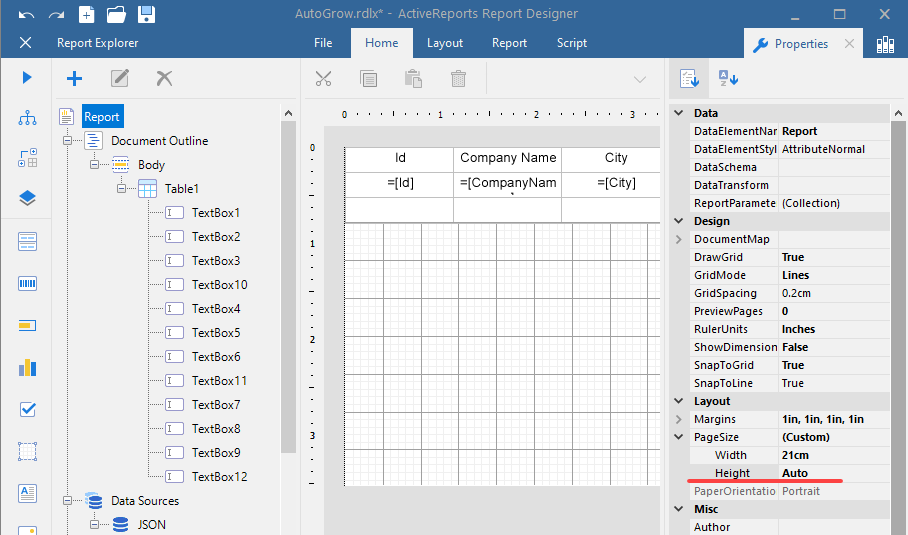
Task: Select TextBox12 in the explorer tree
Action: [x=219, y=477]
